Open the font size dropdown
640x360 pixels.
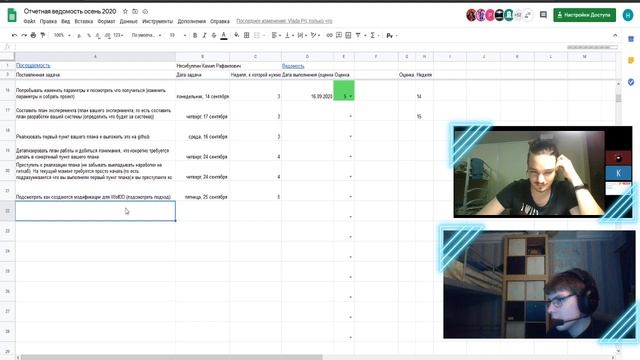point(178,36)
